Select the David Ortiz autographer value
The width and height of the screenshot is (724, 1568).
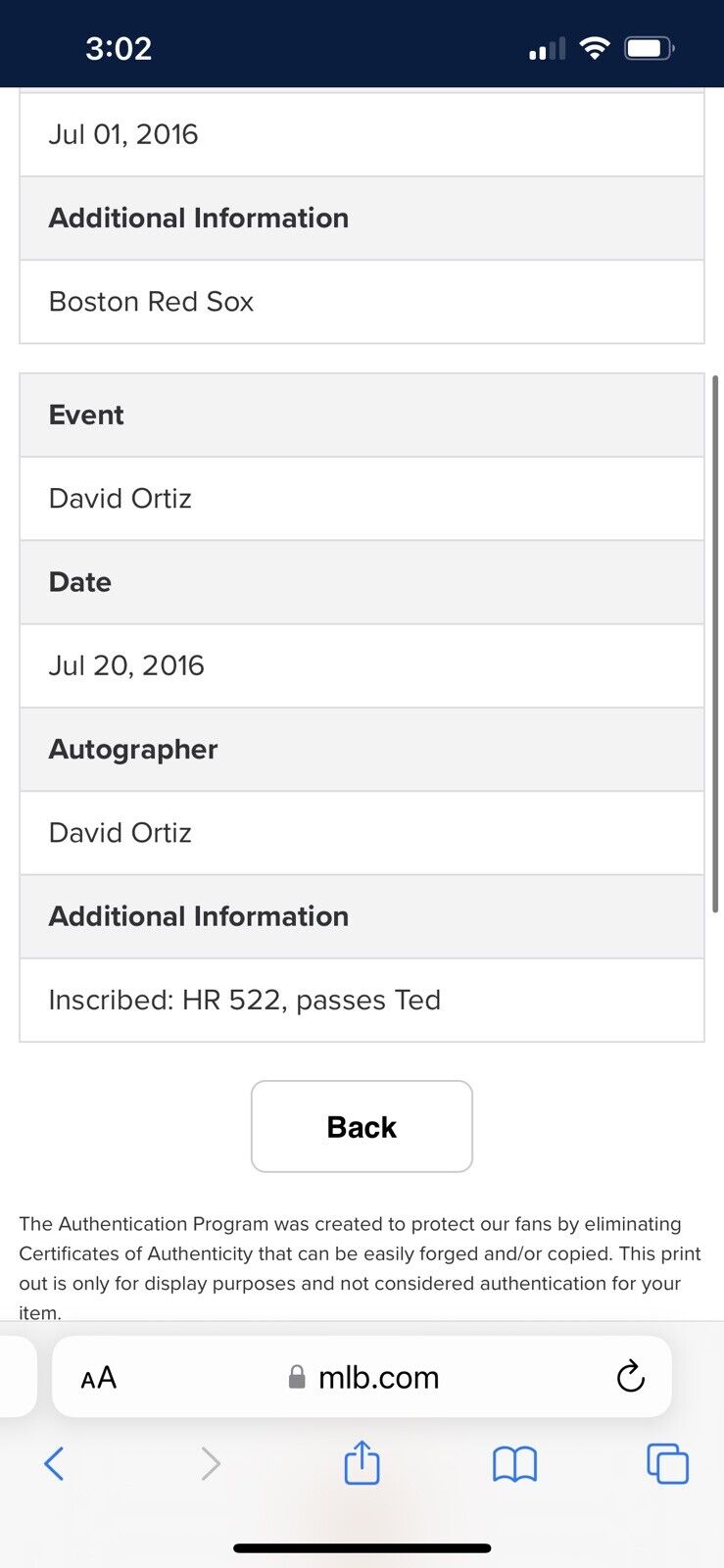click(121, 833)
